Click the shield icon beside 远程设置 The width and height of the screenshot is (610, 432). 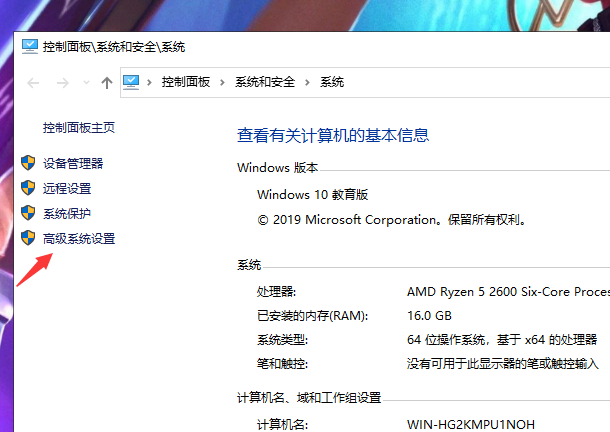point(28,188)
